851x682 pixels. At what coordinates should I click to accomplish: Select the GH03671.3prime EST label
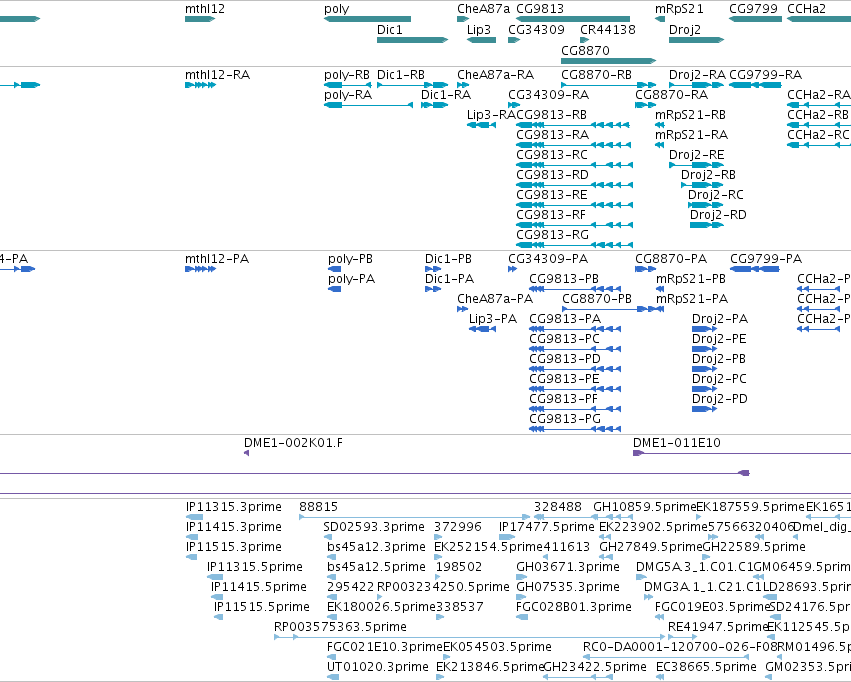pyautogui.click(x=568, y=567)
